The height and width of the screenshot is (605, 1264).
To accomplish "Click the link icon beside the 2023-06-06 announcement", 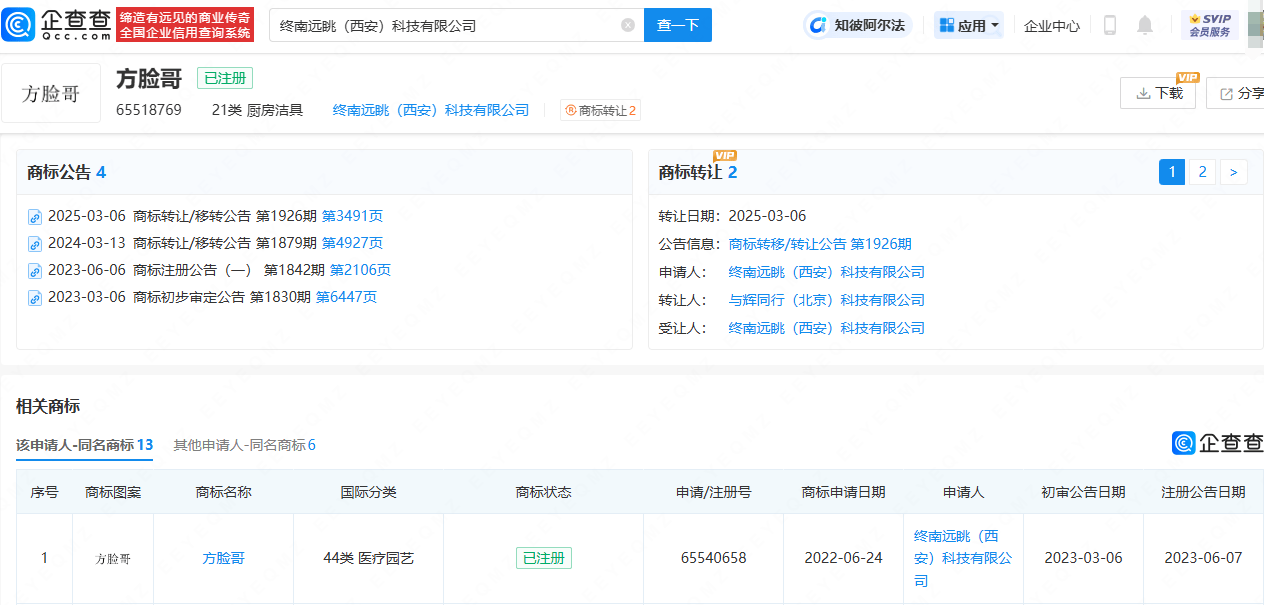I will tap(35, 270).
